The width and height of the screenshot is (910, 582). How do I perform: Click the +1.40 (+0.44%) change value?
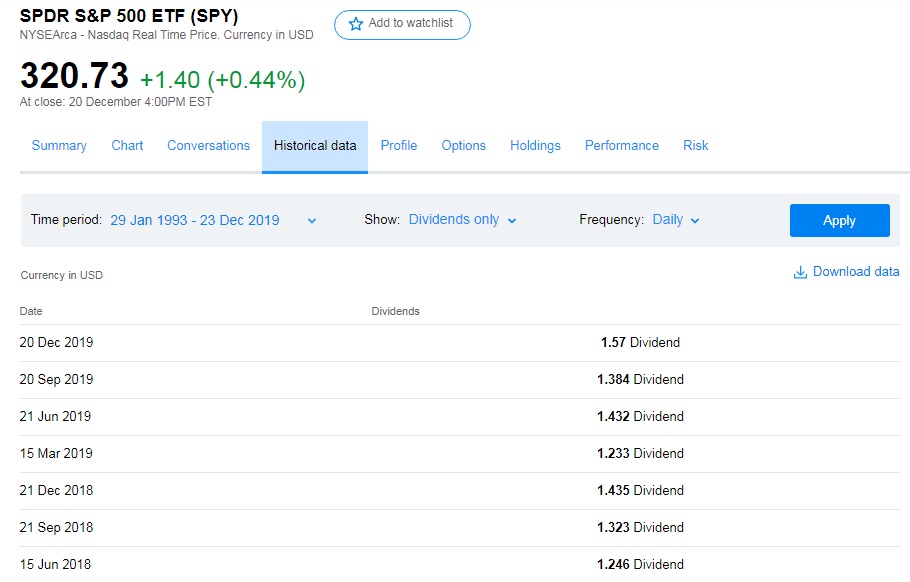(x=223, y=80)
